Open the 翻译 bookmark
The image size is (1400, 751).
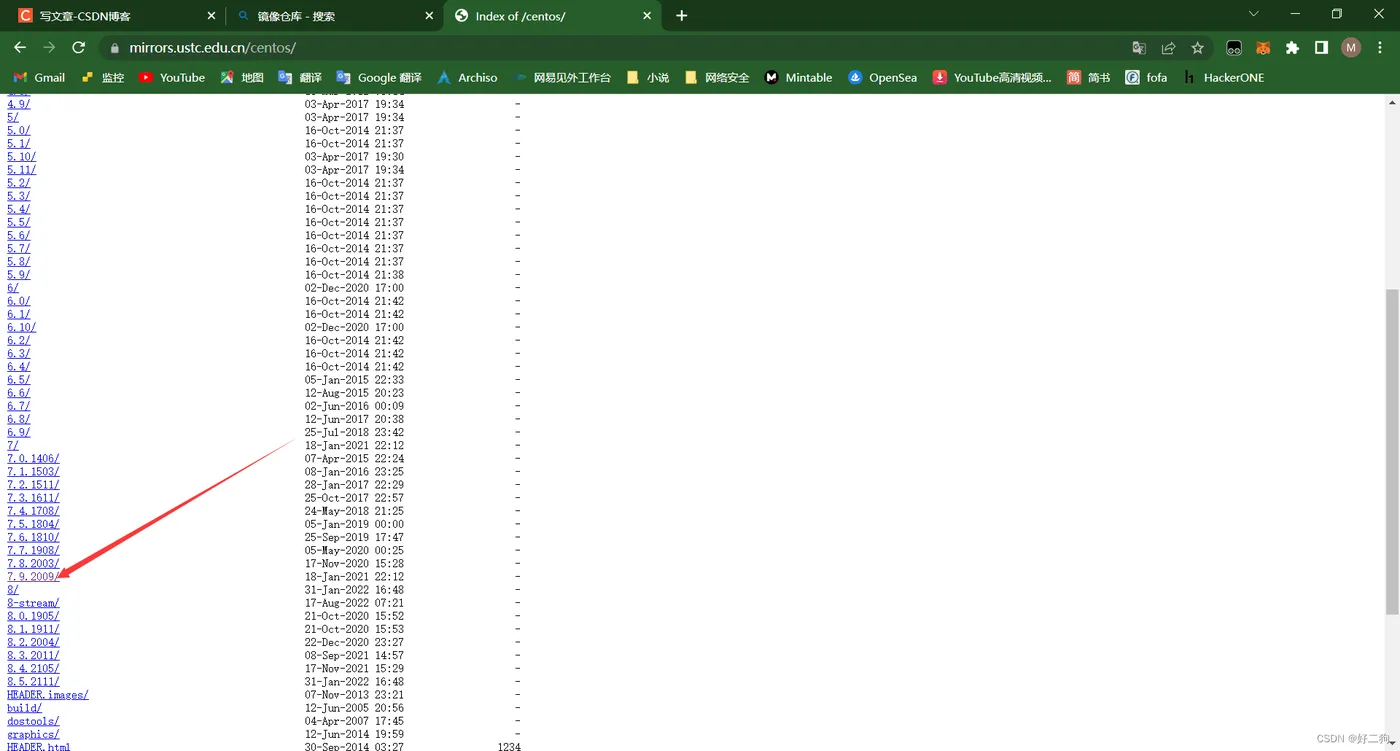[300, 77]
